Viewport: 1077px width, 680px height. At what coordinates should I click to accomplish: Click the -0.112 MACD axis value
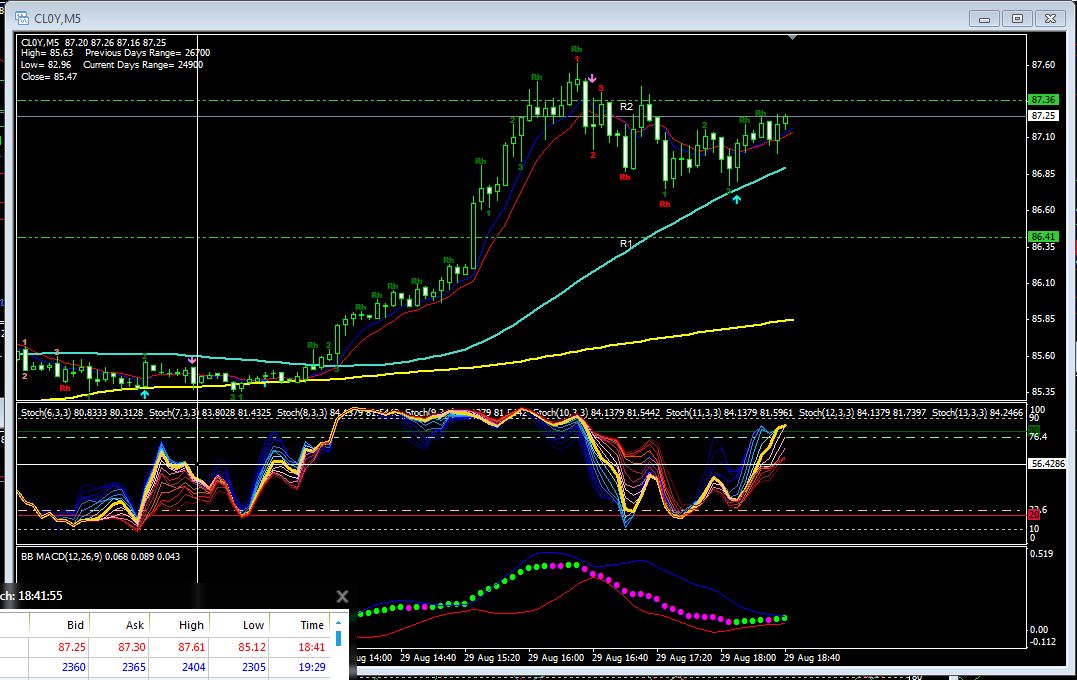click(x=1043, y=642)
